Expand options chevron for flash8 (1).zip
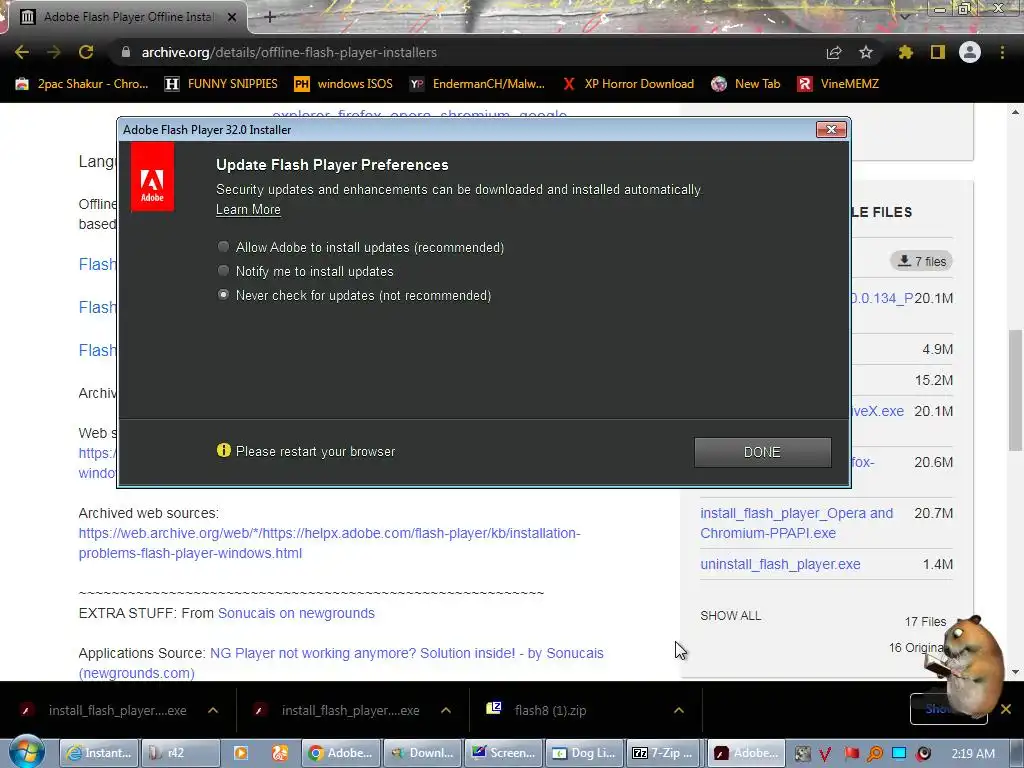 [679, 711]
